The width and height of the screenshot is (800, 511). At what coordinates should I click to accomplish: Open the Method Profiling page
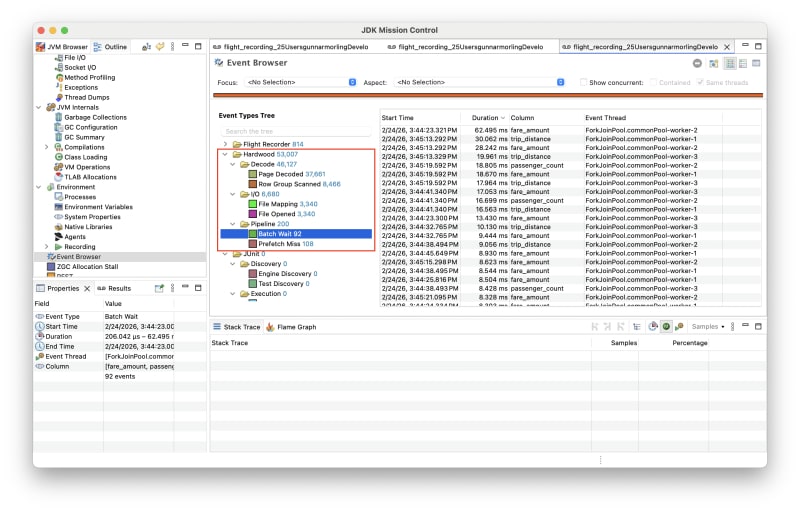(89, 77)
